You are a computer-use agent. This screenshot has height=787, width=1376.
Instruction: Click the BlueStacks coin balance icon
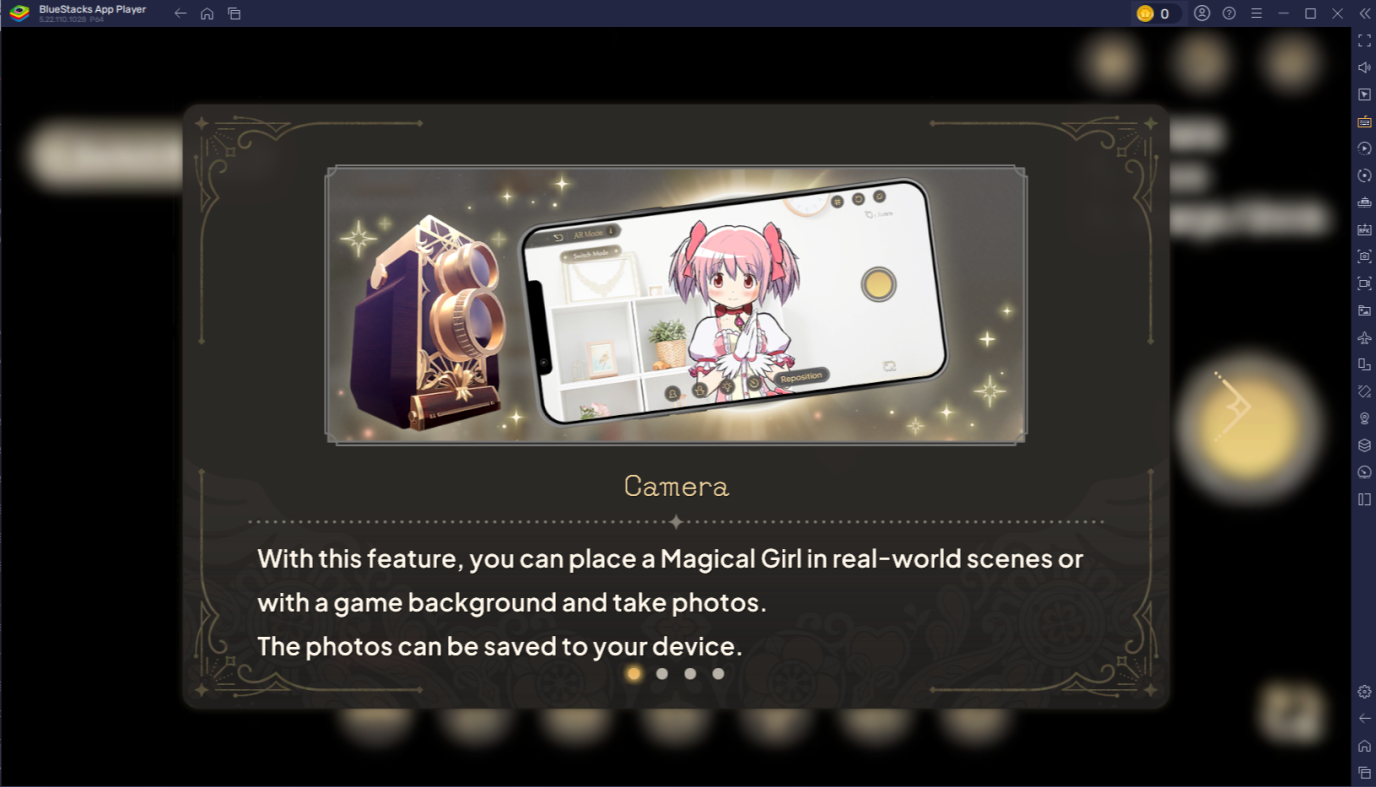click(x=1145, y=13)
